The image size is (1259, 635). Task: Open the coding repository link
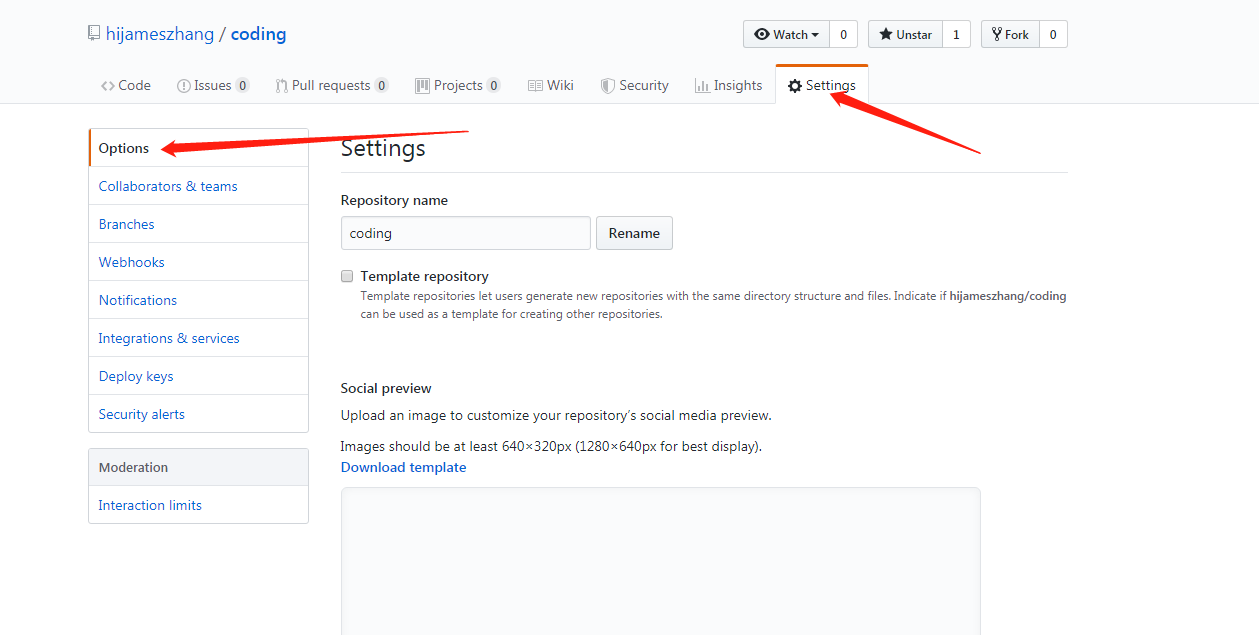point(259,34)
